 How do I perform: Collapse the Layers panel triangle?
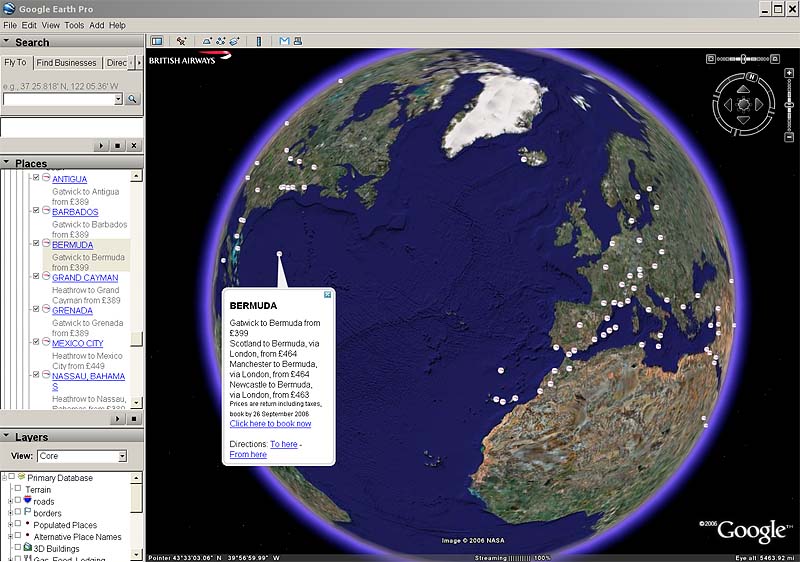(7, 436)
